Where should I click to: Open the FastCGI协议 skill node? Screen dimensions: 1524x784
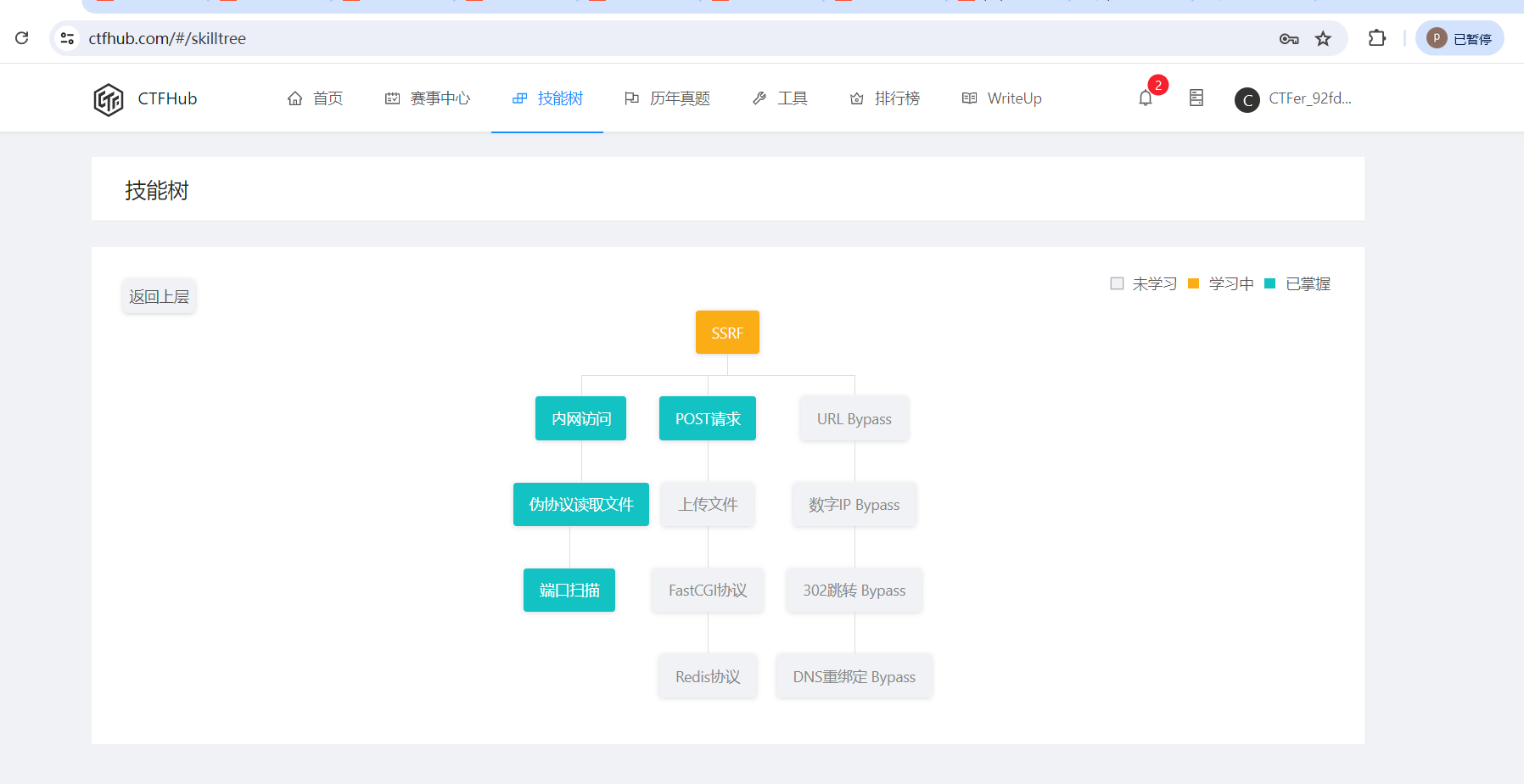pos(708,590)
